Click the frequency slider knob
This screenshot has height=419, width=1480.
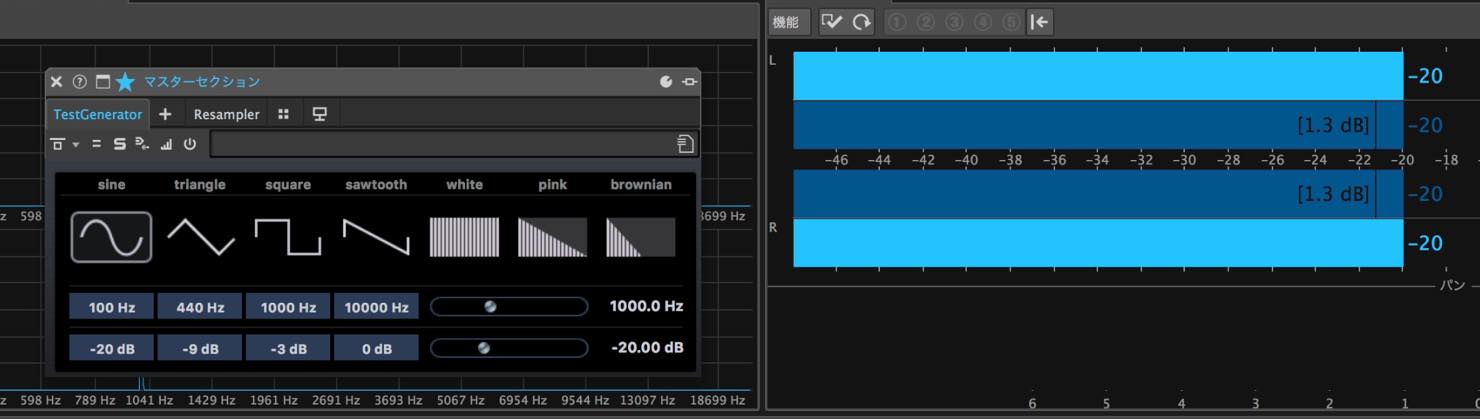point(490,307)
